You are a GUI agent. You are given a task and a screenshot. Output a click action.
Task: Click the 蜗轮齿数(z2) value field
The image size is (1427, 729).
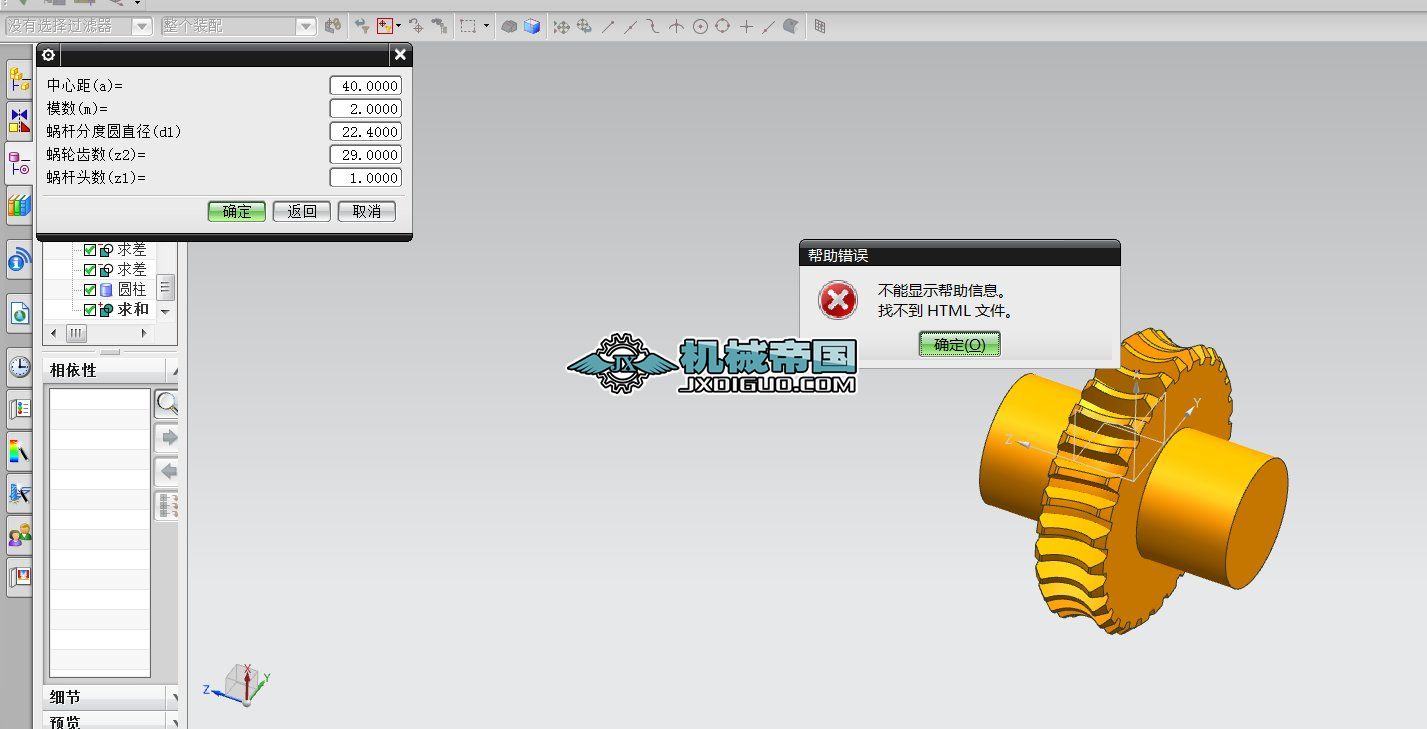click(366, 155)
